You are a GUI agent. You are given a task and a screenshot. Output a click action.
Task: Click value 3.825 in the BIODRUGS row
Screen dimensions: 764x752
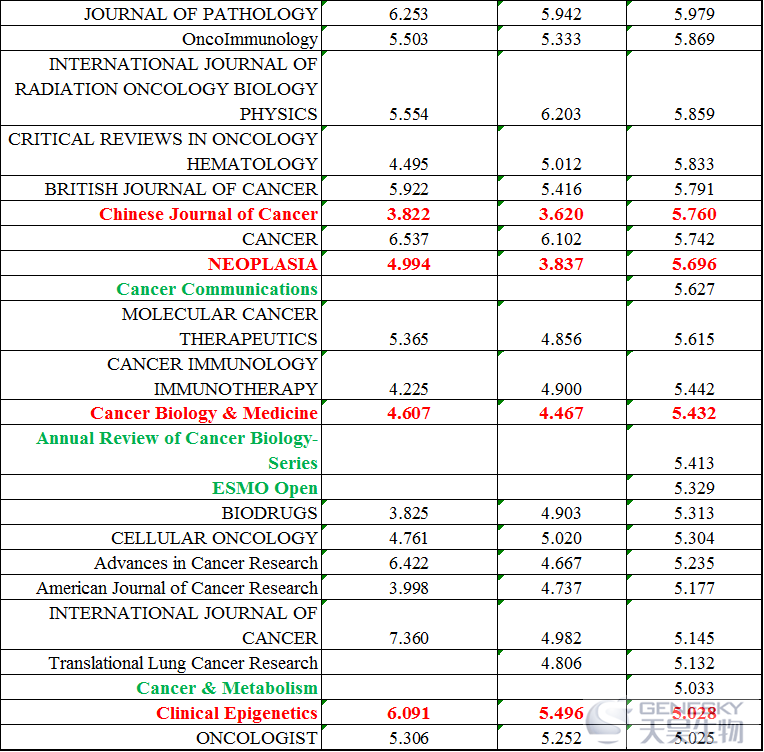click(408, 513)
